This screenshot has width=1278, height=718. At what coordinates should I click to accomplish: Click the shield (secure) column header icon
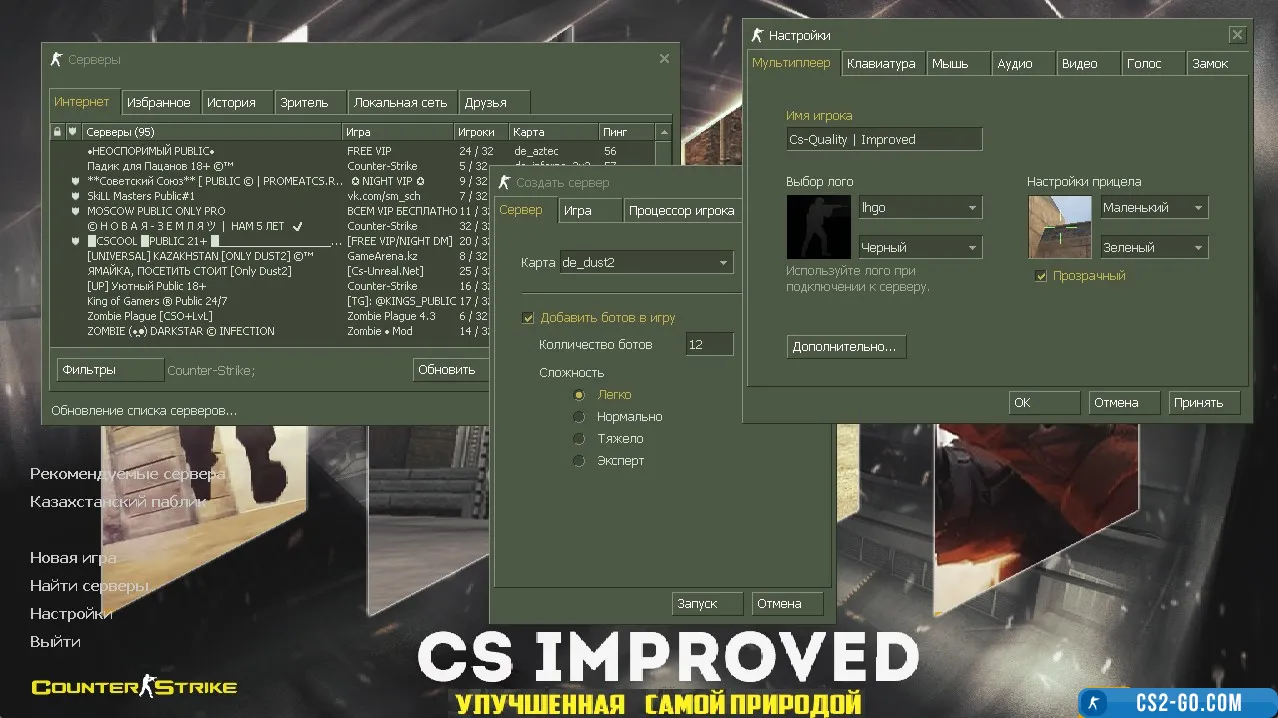72,132
